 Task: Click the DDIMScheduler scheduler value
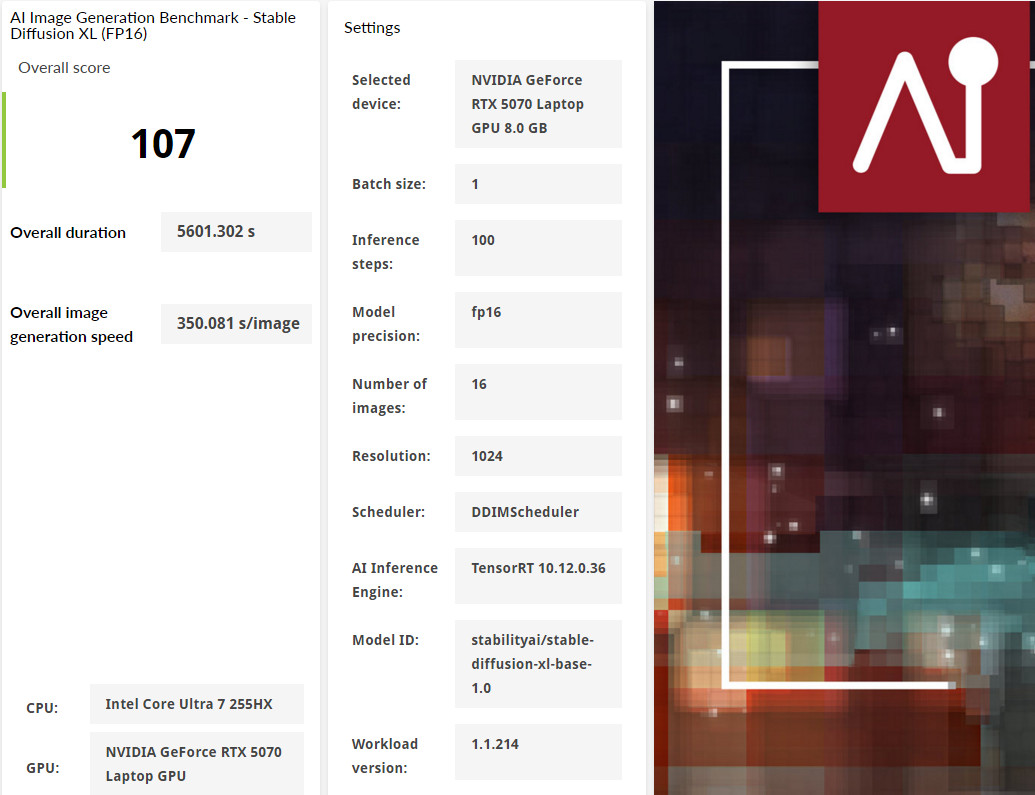tap(538, 512)
